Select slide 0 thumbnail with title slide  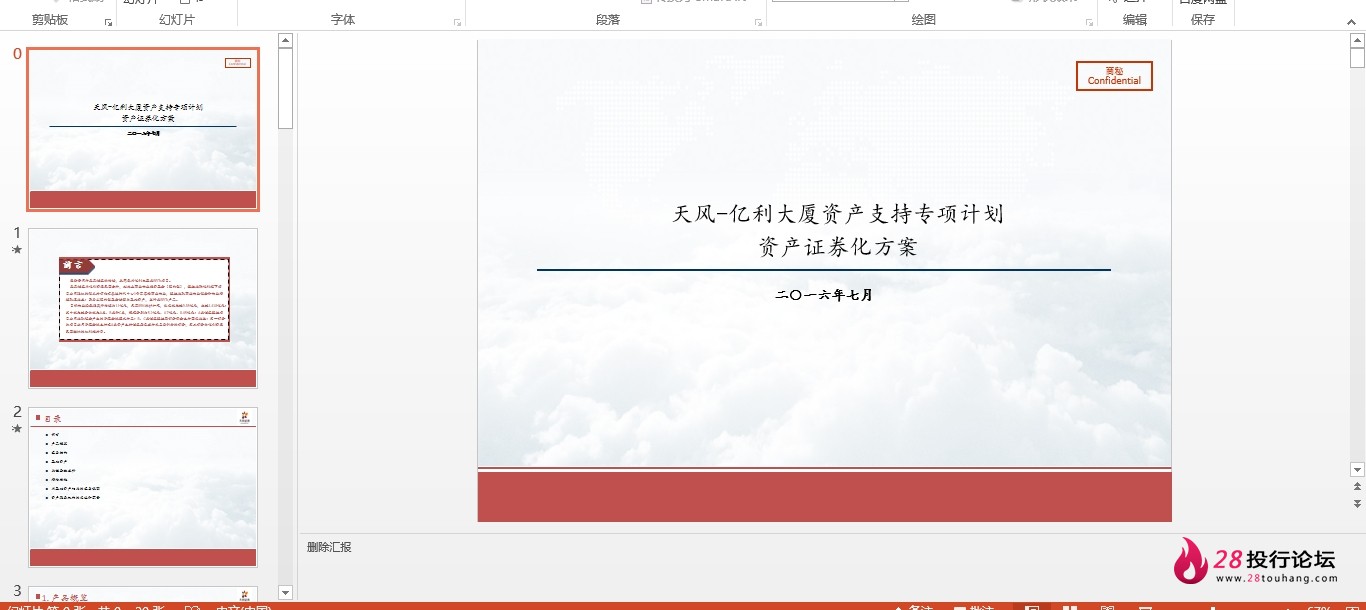point(143,129)
